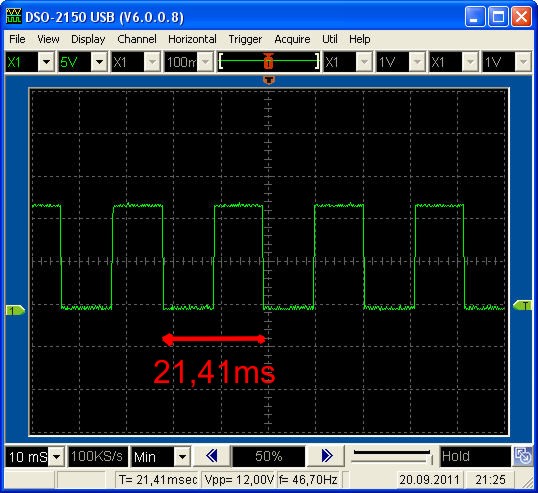The height and width of the screenshot is (493, 538).
Task: Expand the Min acquisition mode dropdown
Action: coord(183,457)
